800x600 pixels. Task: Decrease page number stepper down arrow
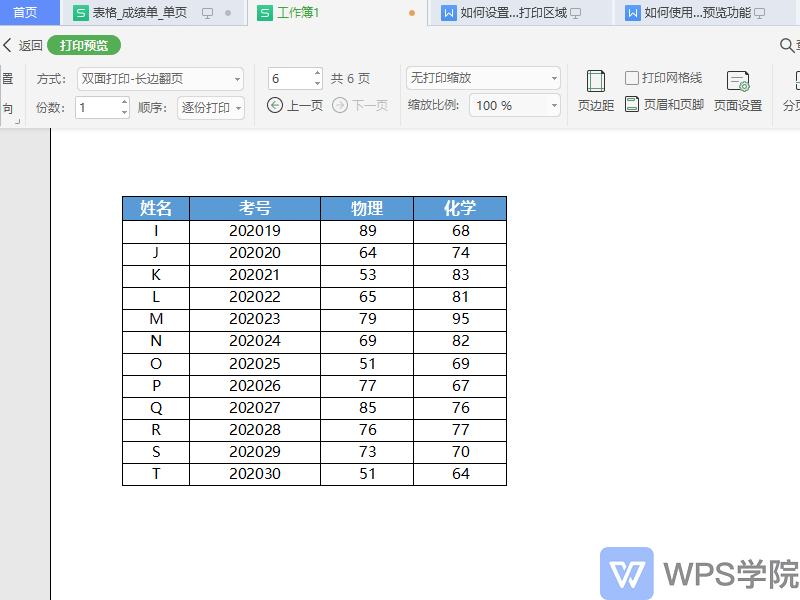pyautogui.click(x=317, y=83)
